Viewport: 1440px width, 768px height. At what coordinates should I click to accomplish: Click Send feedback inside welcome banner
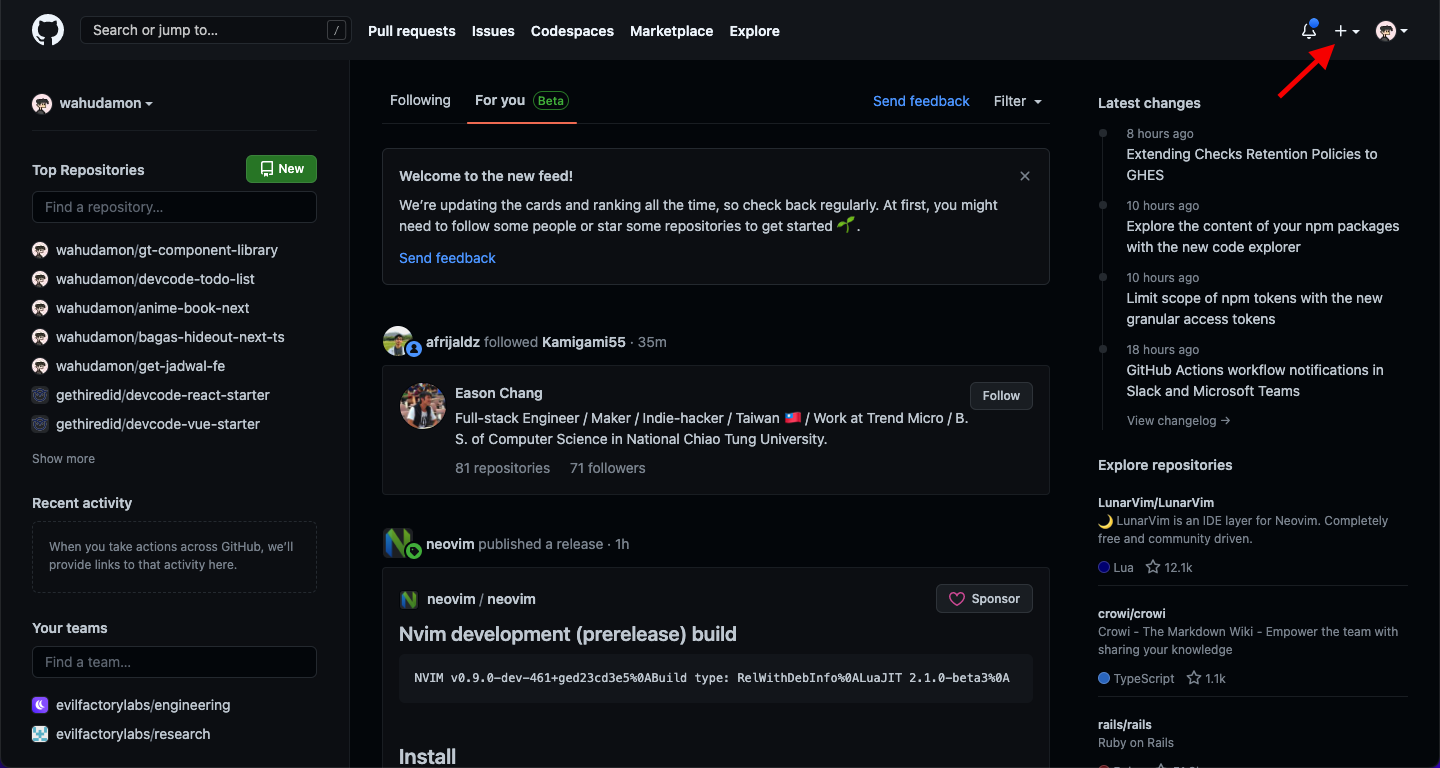pos(447,258)
